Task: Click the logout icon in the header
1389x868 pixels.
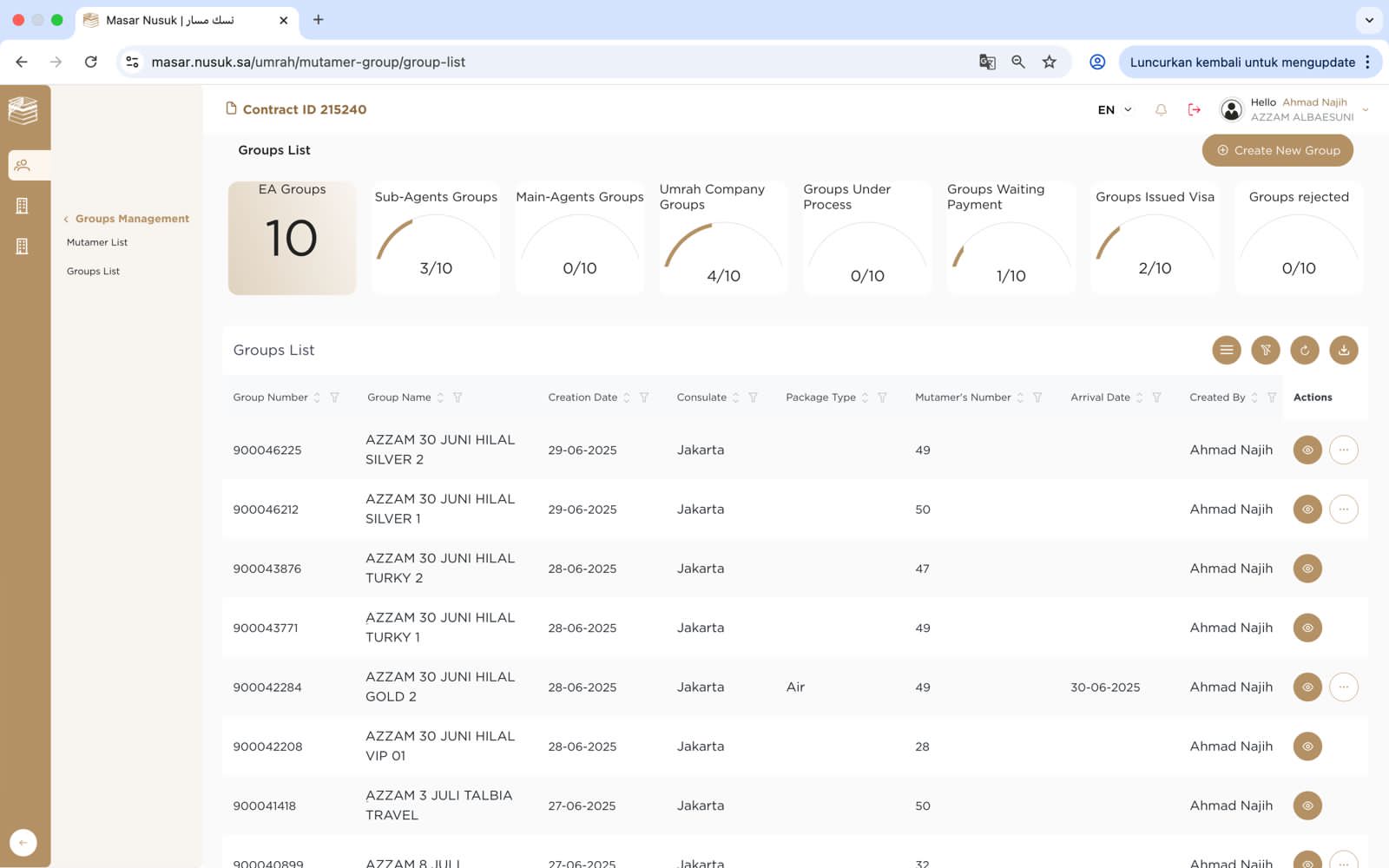Action: (x=1195, y=110)
